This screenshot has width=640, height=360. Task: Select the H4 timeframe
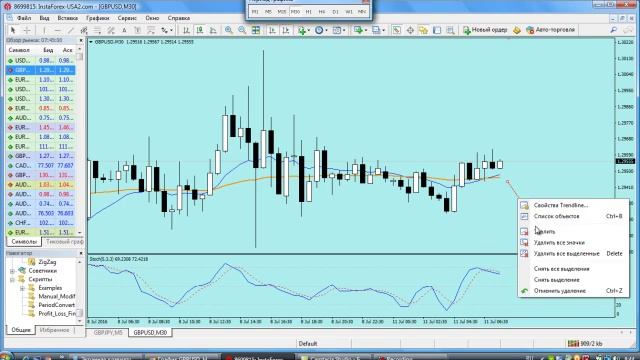click(322, 12)
